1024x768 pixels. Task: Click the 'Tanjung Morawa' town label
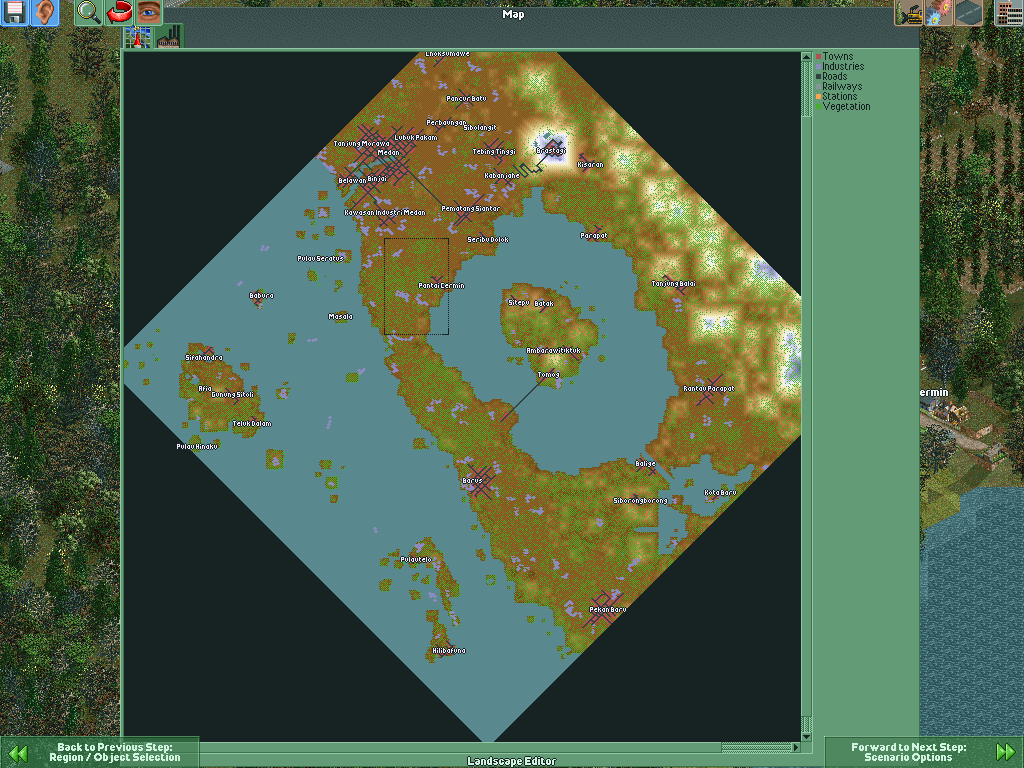pyautogui.click(x=361, y=144)
